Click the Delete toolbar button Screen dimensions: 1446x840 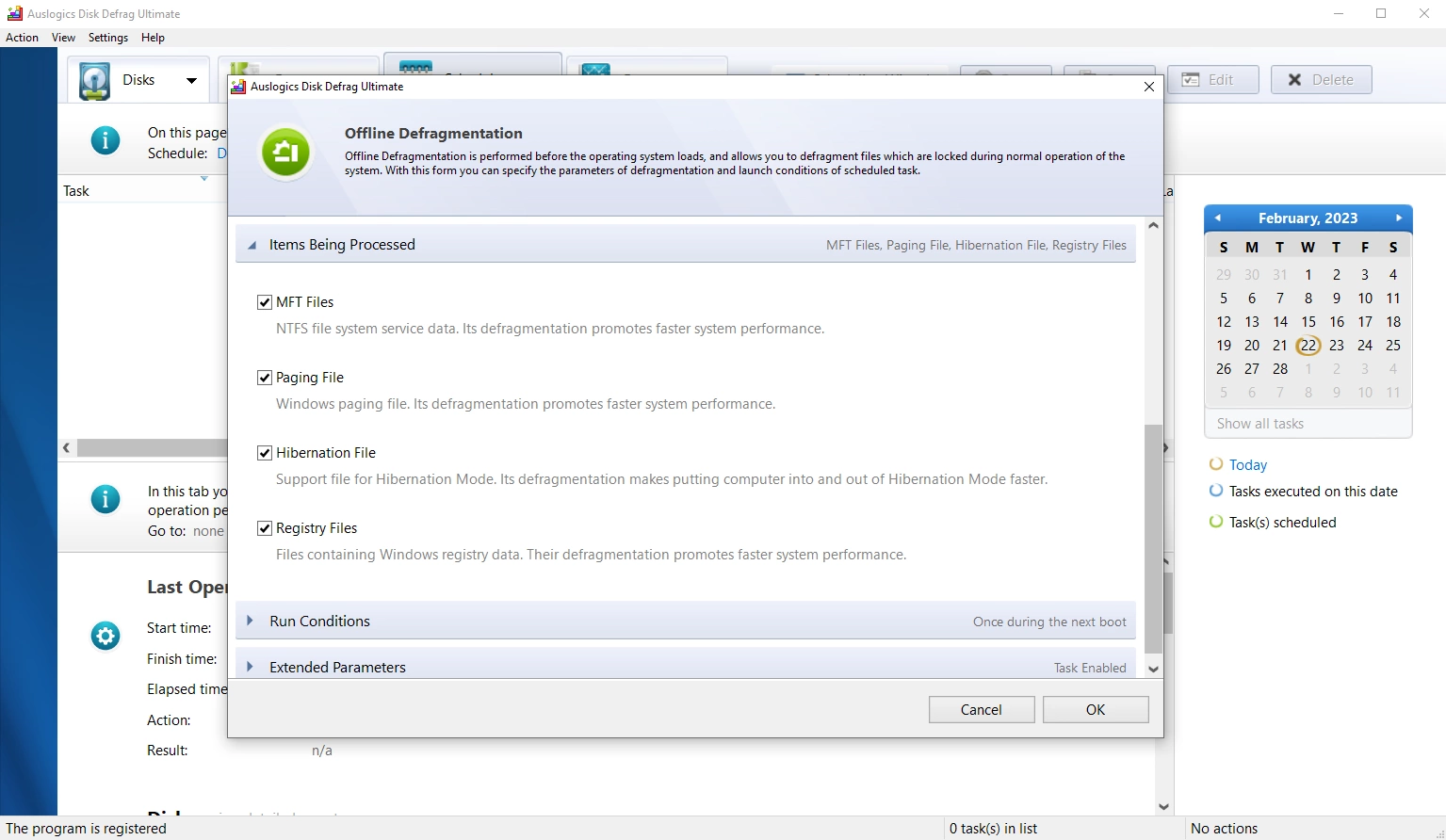pos(1321,79)
